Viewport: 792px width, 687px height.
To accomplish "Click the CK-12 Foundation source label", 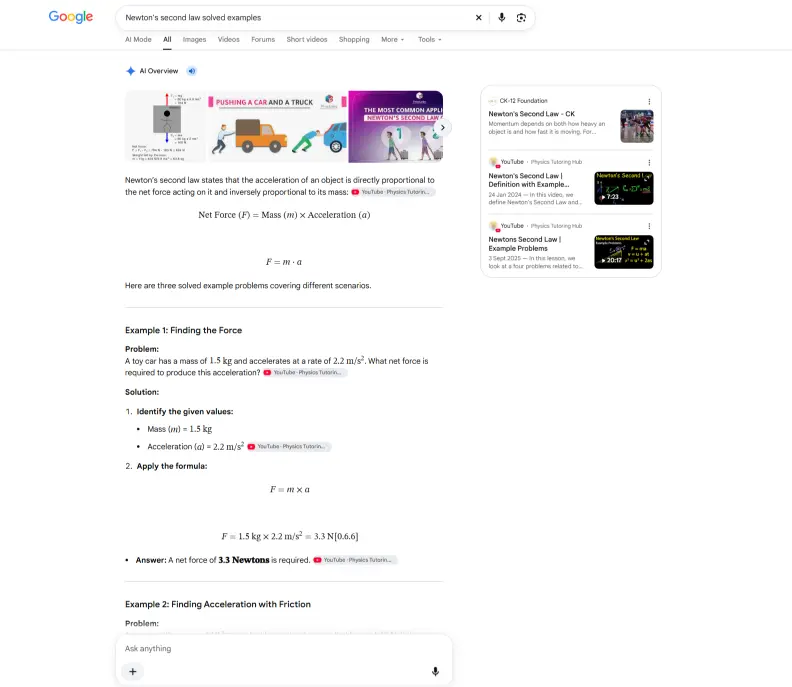I will (523, 101).
